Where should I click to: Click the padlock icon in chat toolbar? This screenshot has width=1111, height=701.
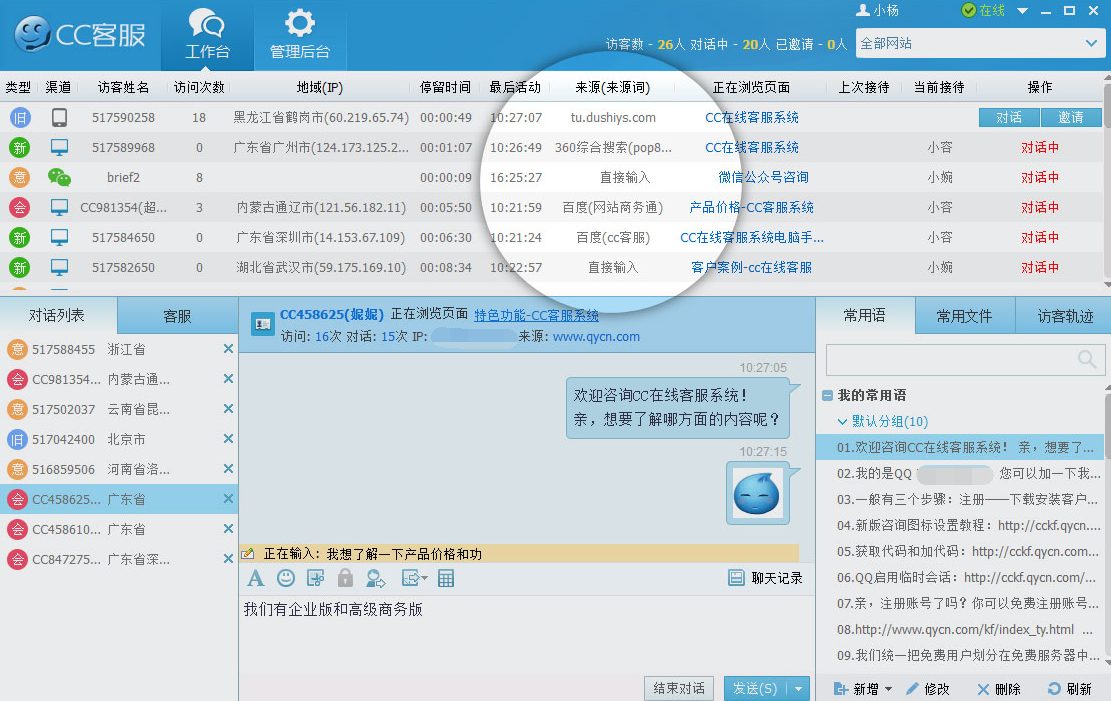(345, 578)
